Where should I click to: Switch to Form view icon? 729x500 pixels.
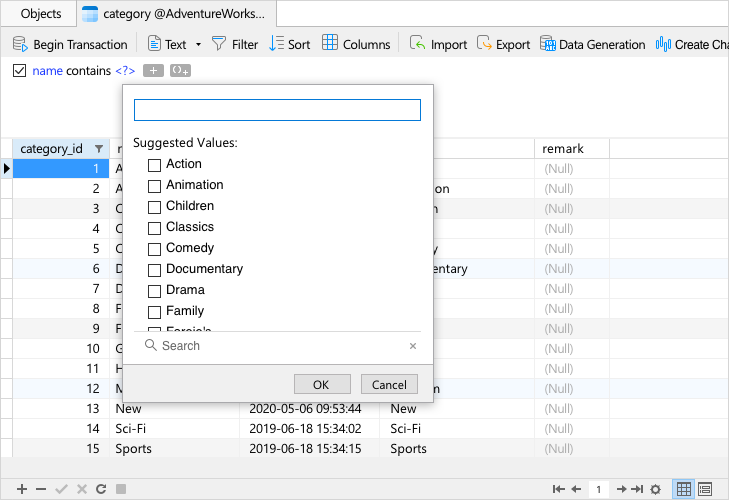pyautogui.click(x=705, y=489)
